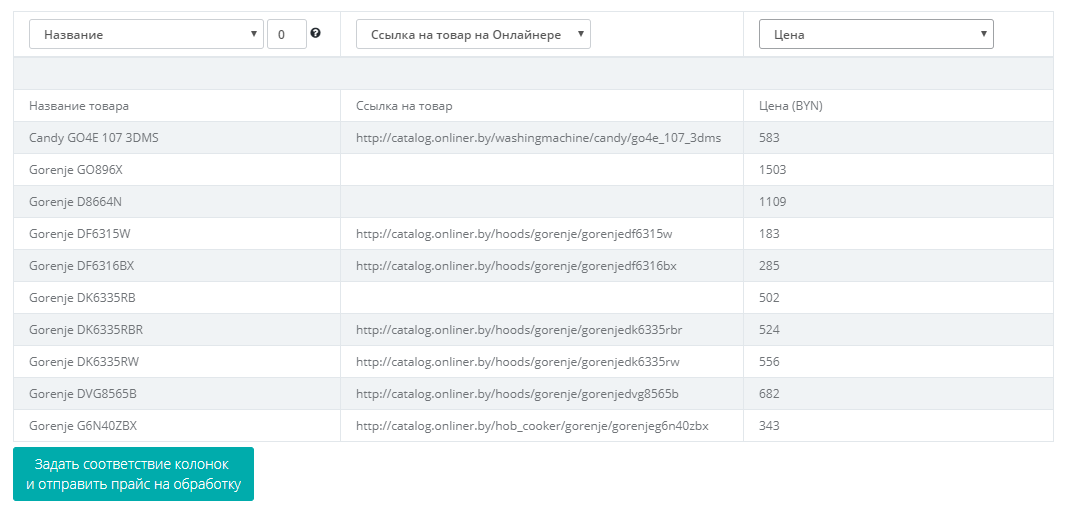Click the price value 524
The width and height of the screenshot is (1065, 511).
pyautogui.click(x=770, y=330)
